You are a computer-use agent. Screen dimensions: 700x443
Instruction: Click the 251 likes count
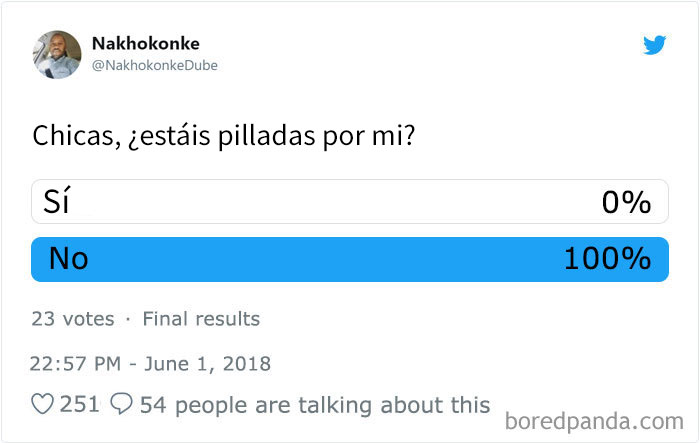[79, 404]
